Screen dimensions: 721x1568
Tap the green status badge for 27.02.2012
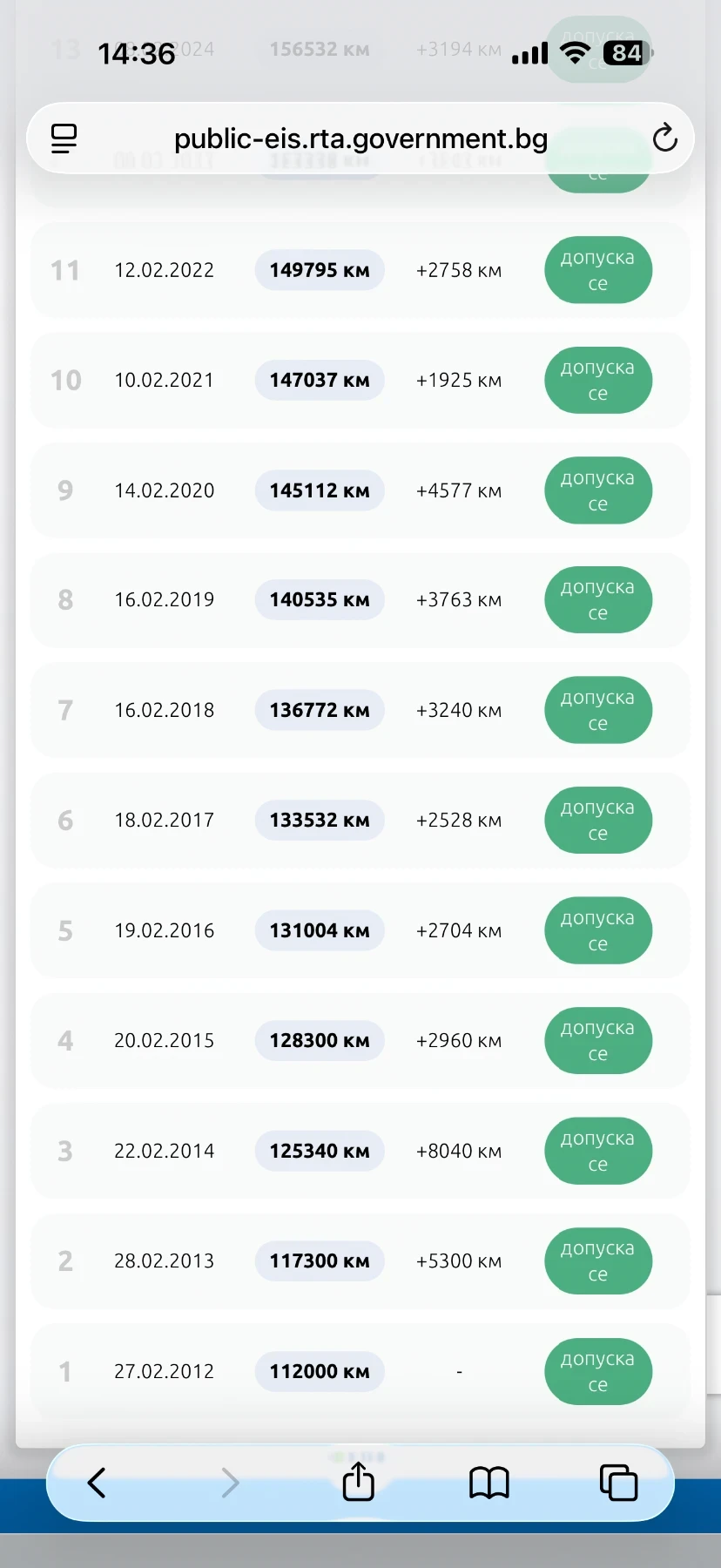(x=598, y=1371)
